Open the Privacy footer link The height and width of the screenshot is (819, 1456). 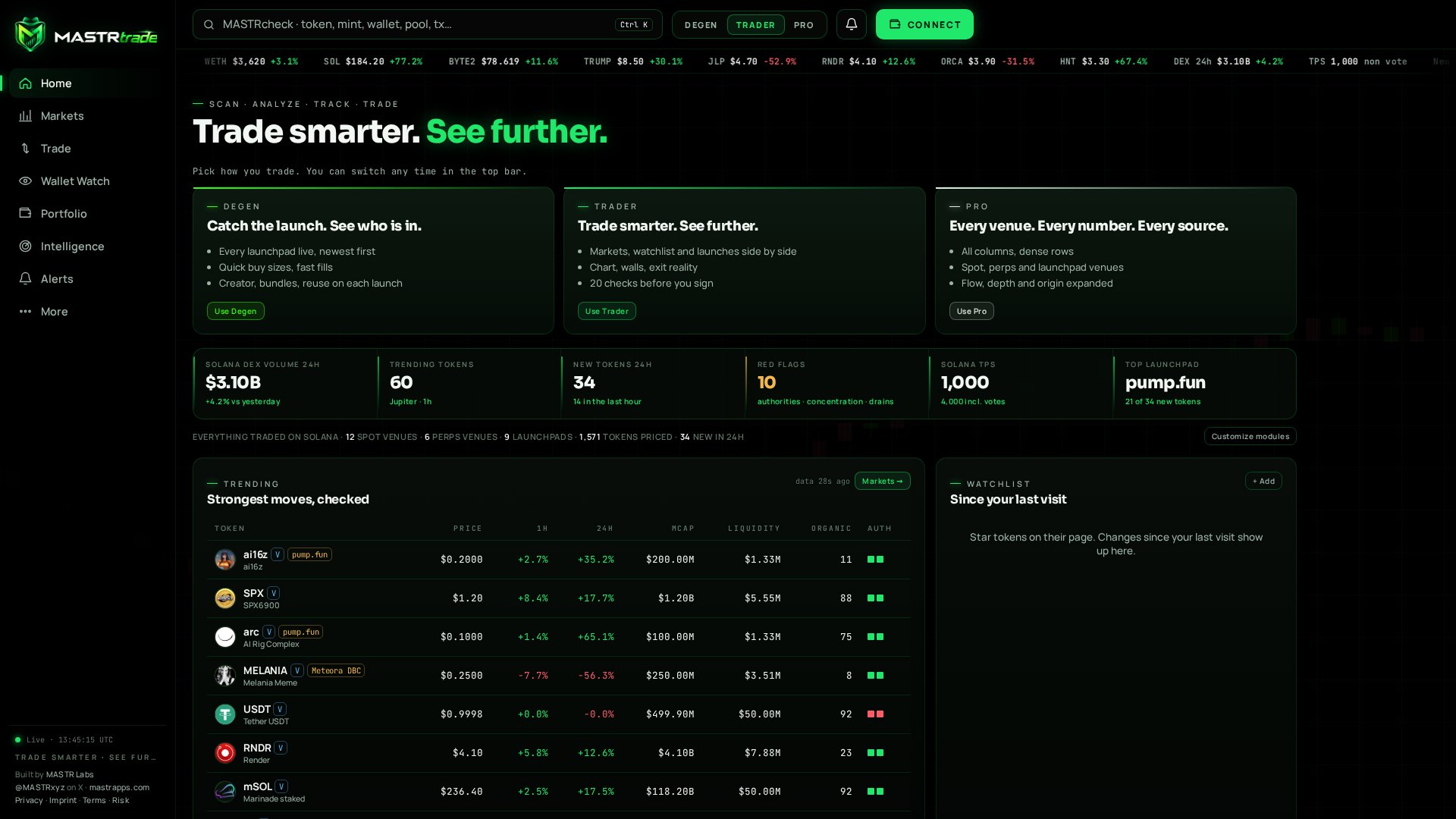click(29, 801)
